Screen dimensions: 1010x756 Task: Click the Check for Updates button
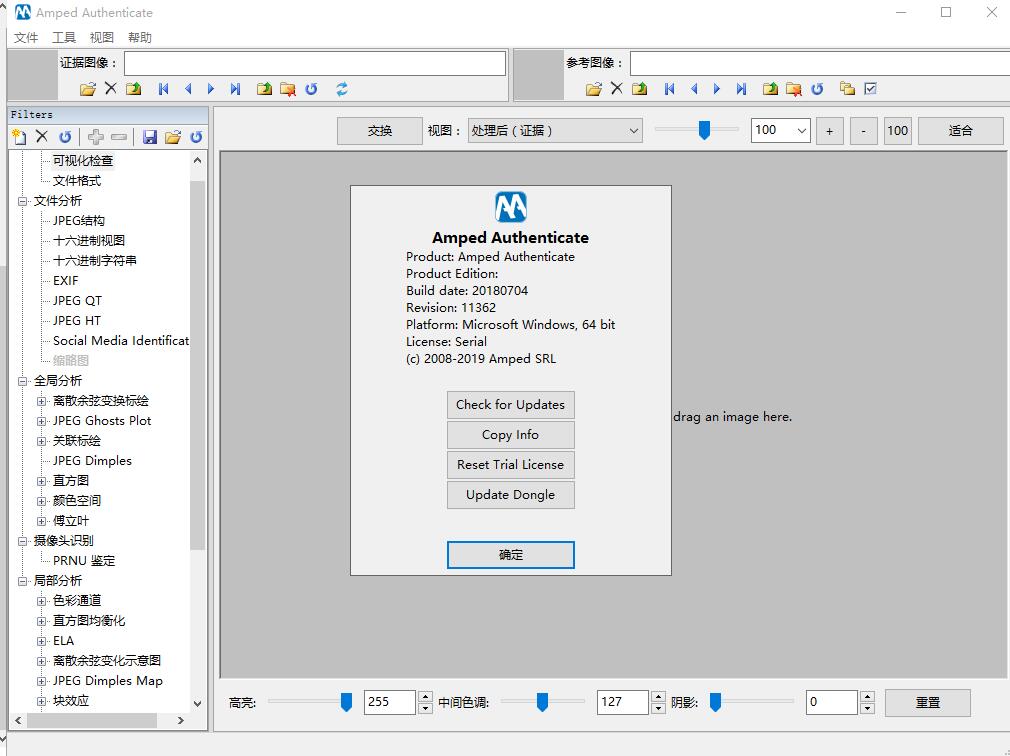point(510,405)
